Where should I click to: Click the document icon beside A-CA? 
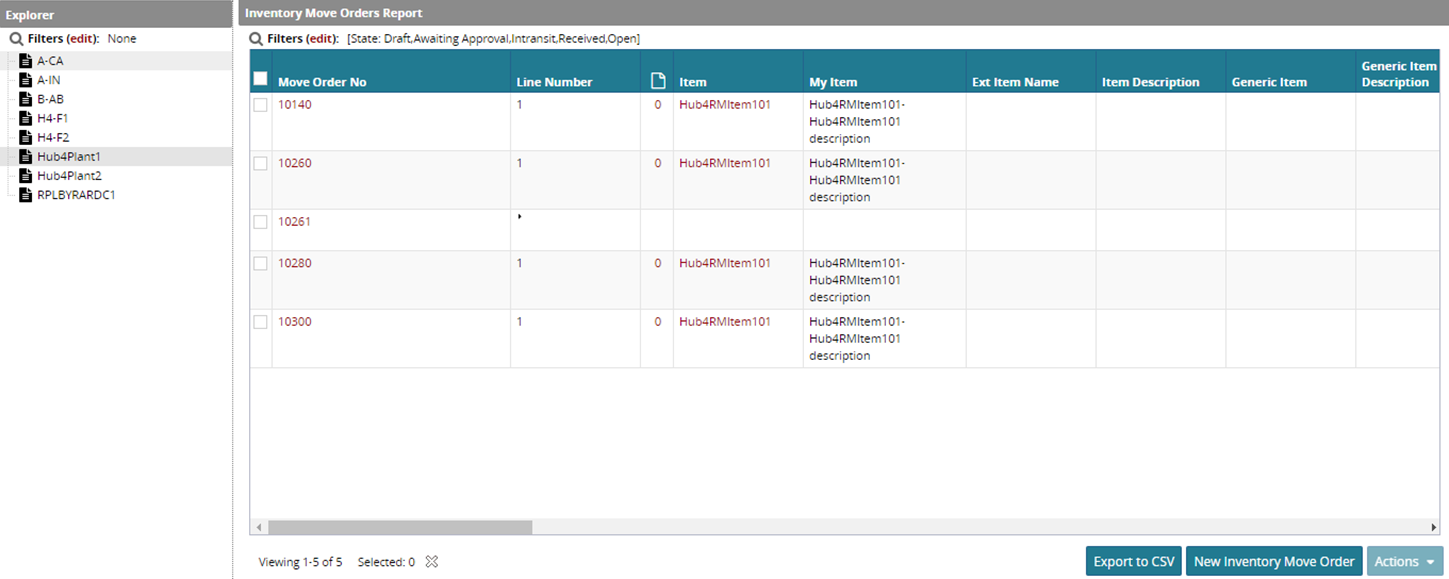point(26,61)
